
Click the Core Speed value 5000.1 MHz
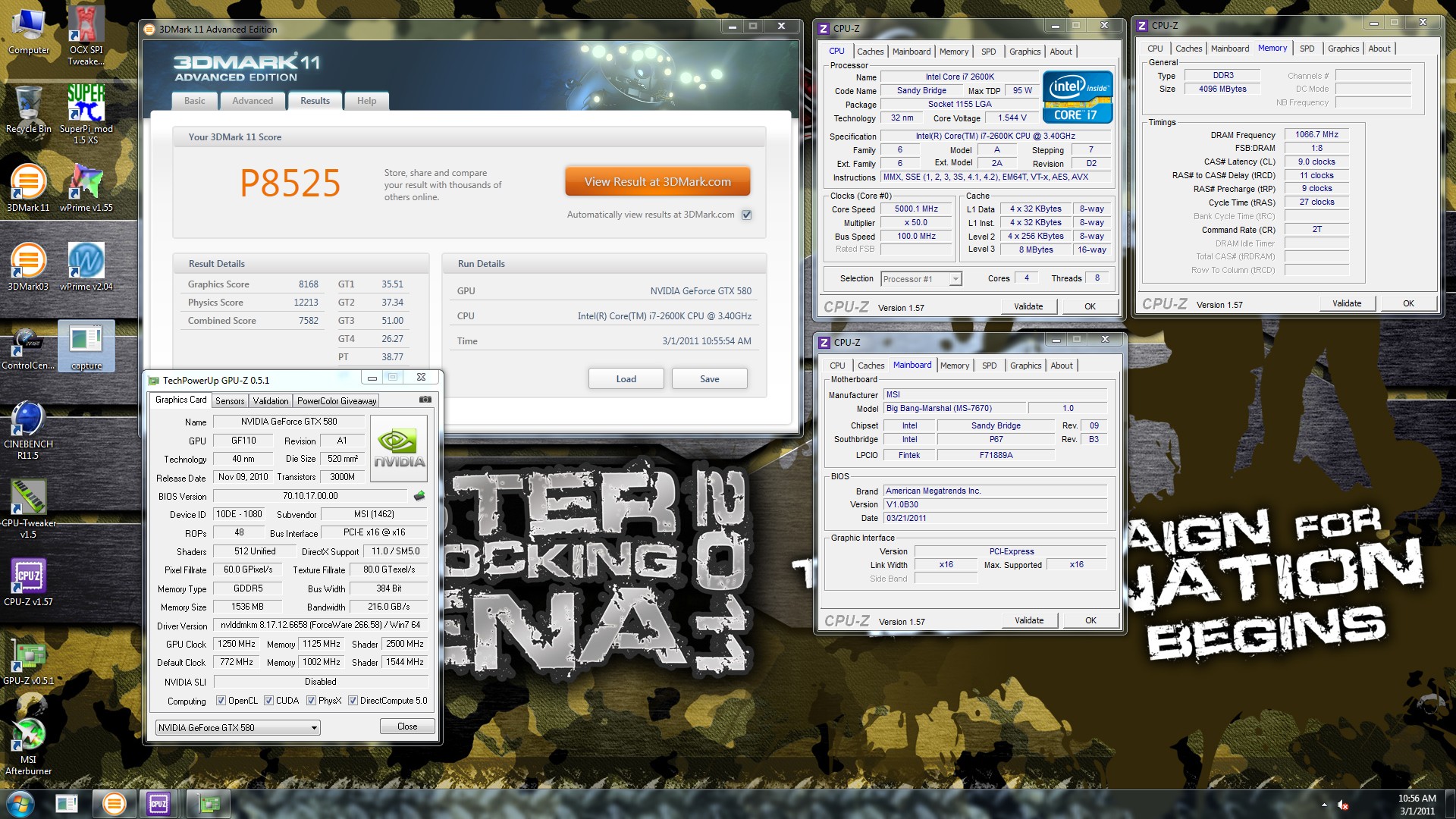[916, 209]
